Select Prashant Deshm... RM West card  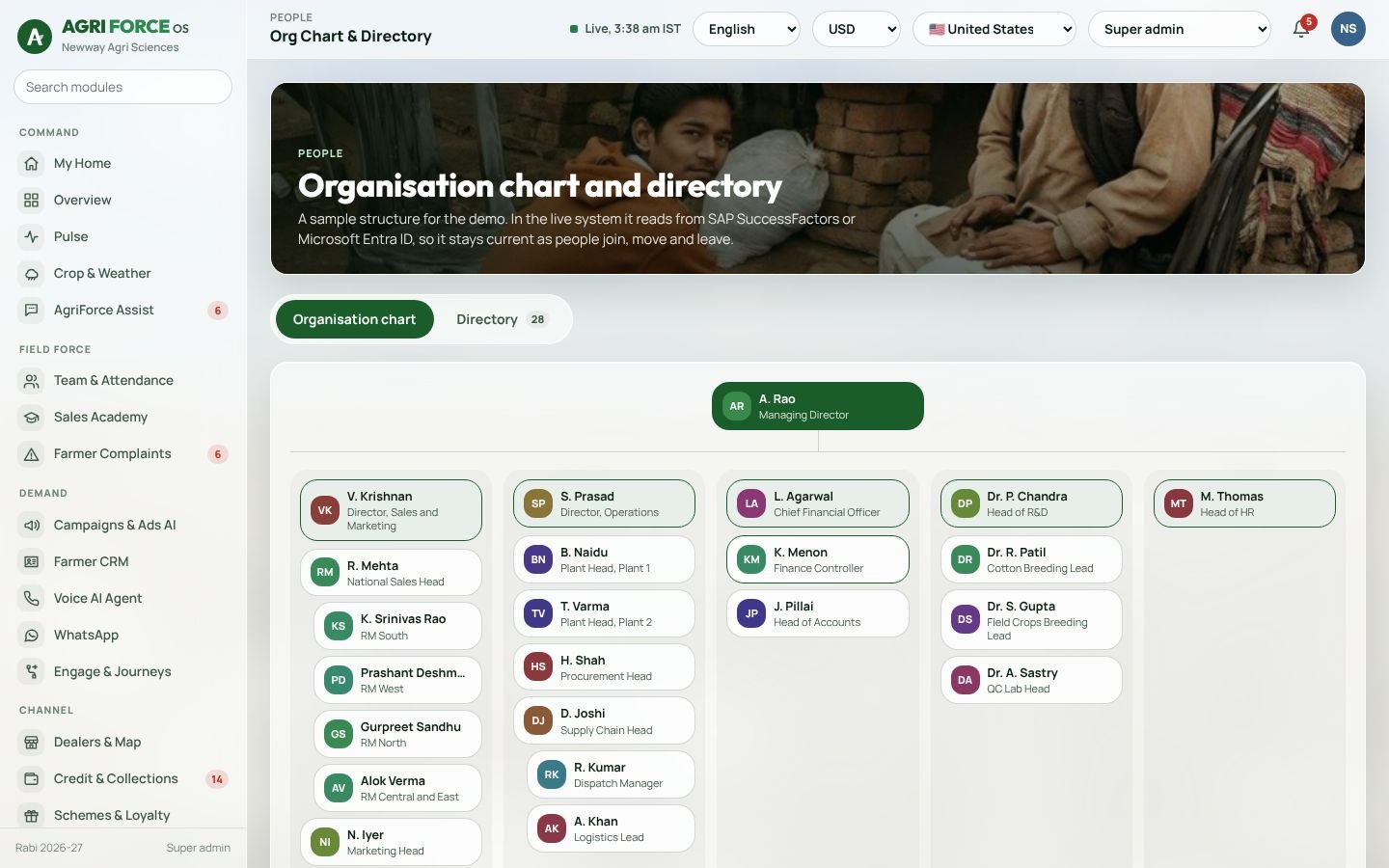[x=397, y=680]
